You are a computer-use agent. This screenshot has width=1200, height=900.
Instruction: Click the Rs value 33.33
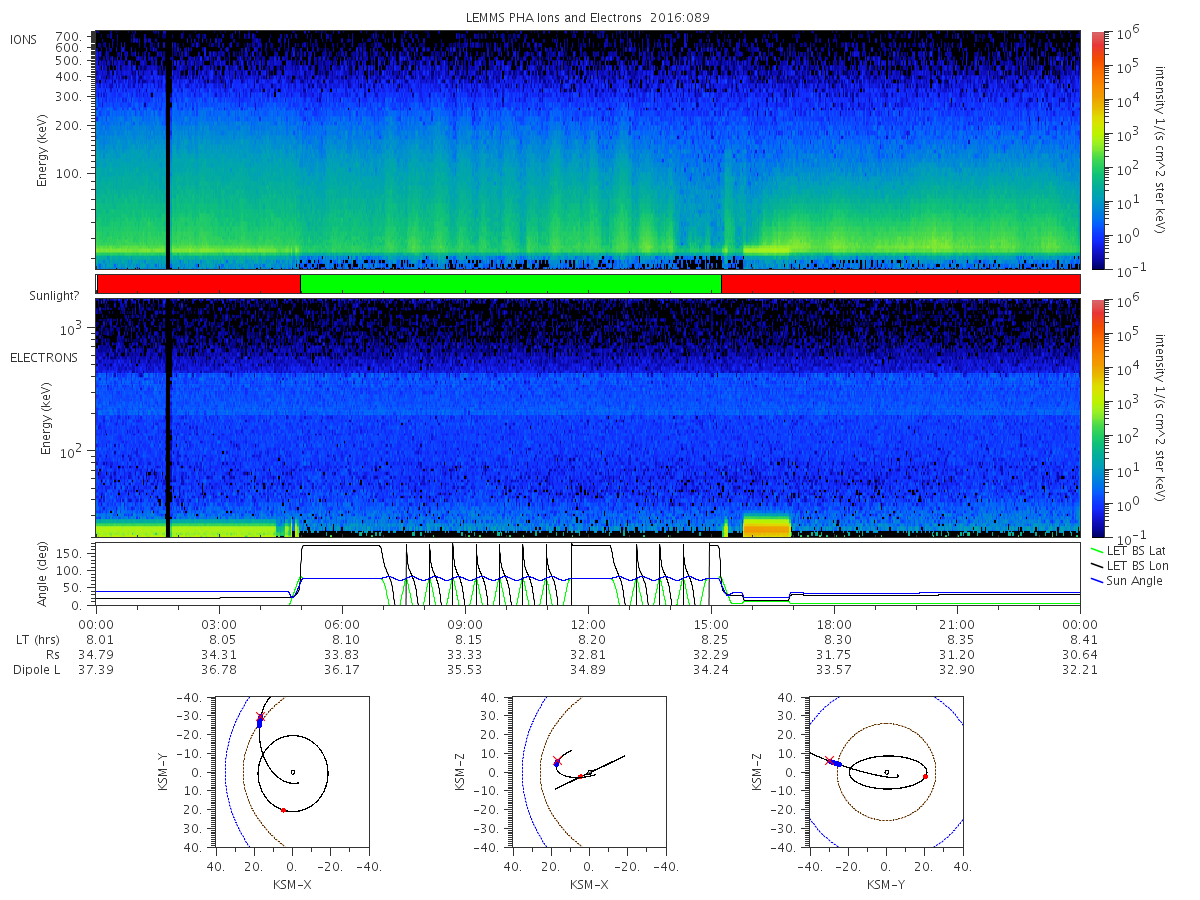pos(465,654)
